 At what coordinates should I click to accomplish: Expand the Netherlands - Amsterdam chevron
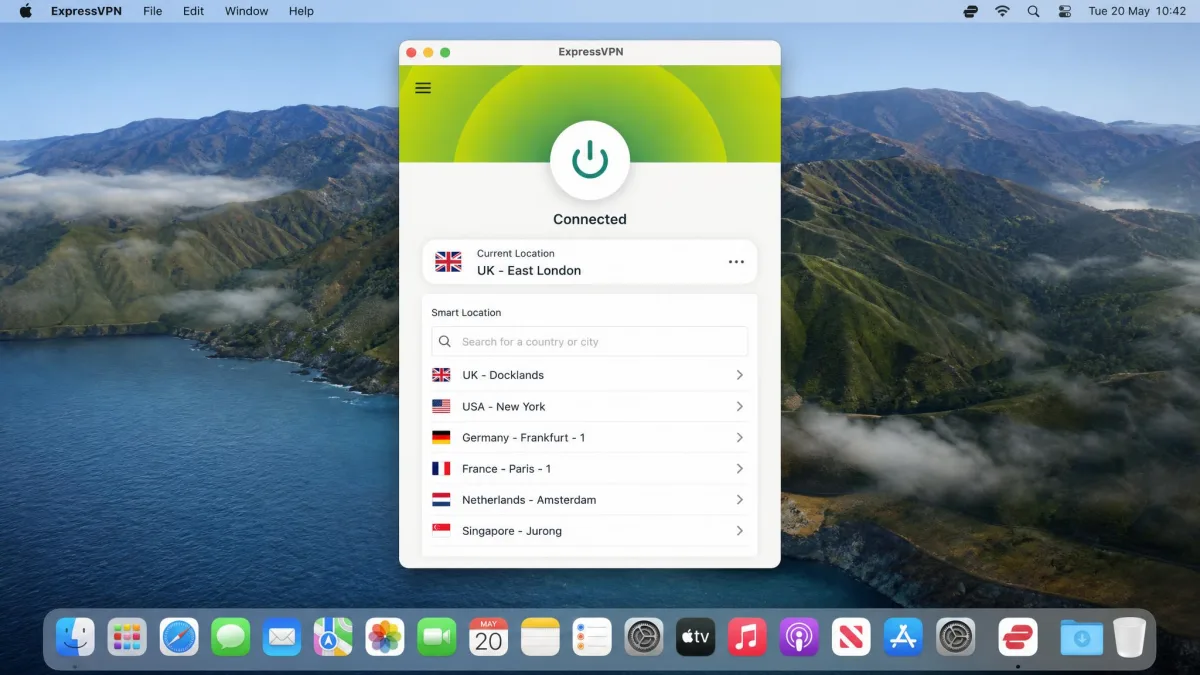pyautogui.click(x=740, y=499)
